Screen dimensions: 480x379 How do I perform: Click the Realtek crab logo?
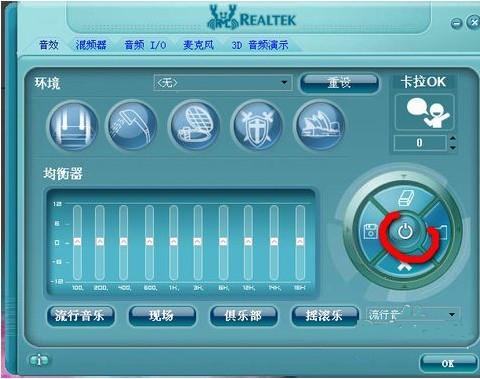pyautogui.click(x=223, y=17)
